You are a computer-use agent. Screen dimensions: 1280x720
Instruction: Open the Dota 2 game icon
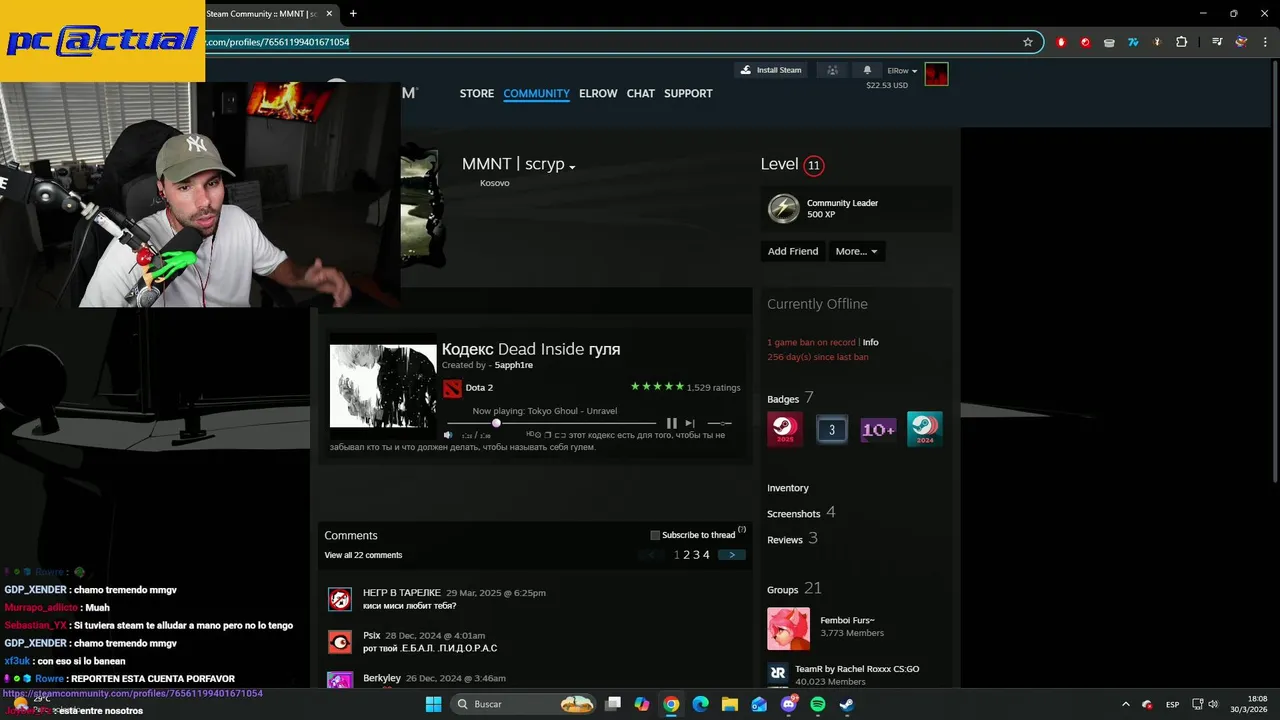click(452, 388)
